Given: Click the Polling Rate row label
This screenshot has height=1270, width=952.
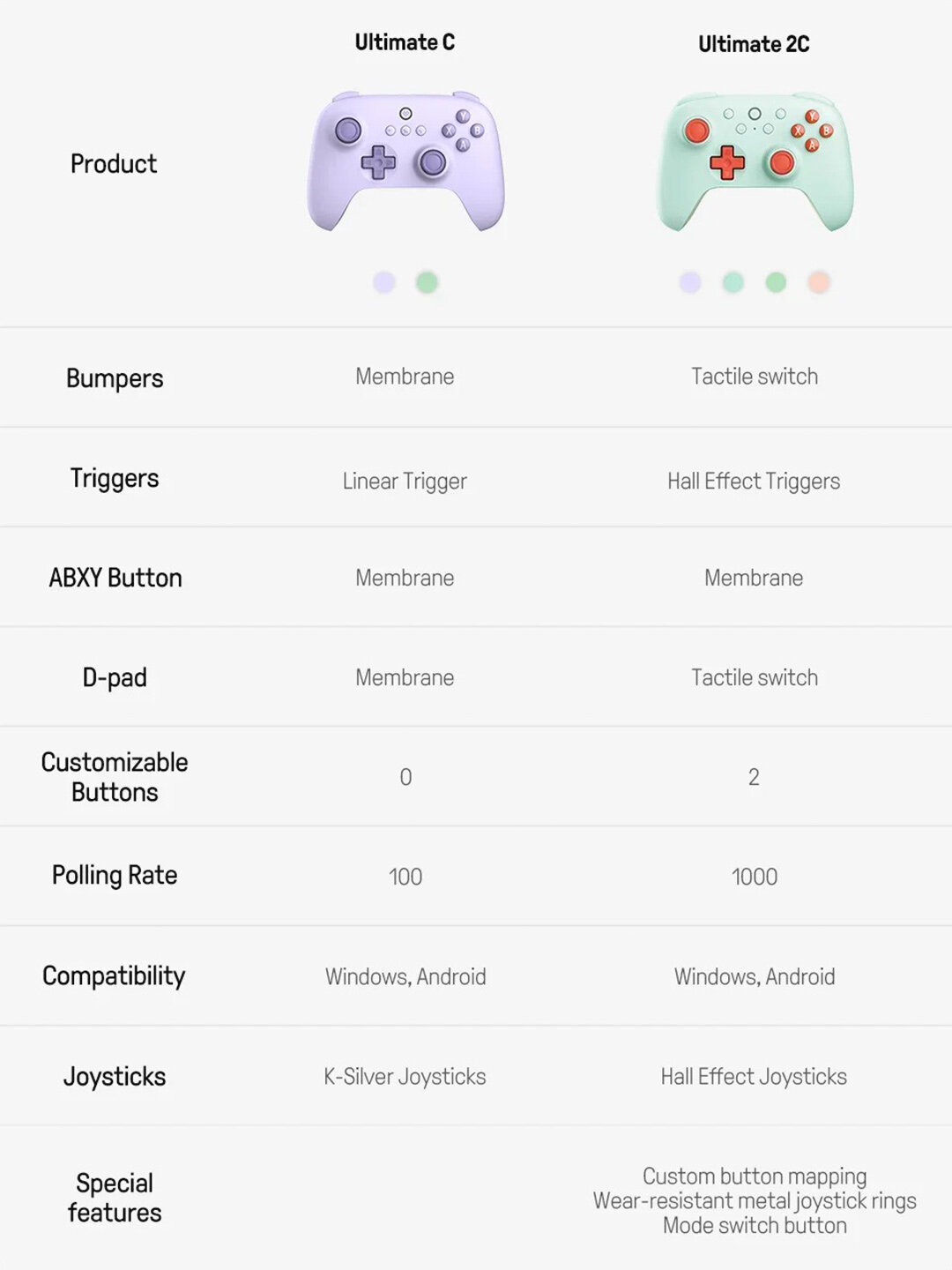Looking at the screenshot, I should click(x=115, y=876).
